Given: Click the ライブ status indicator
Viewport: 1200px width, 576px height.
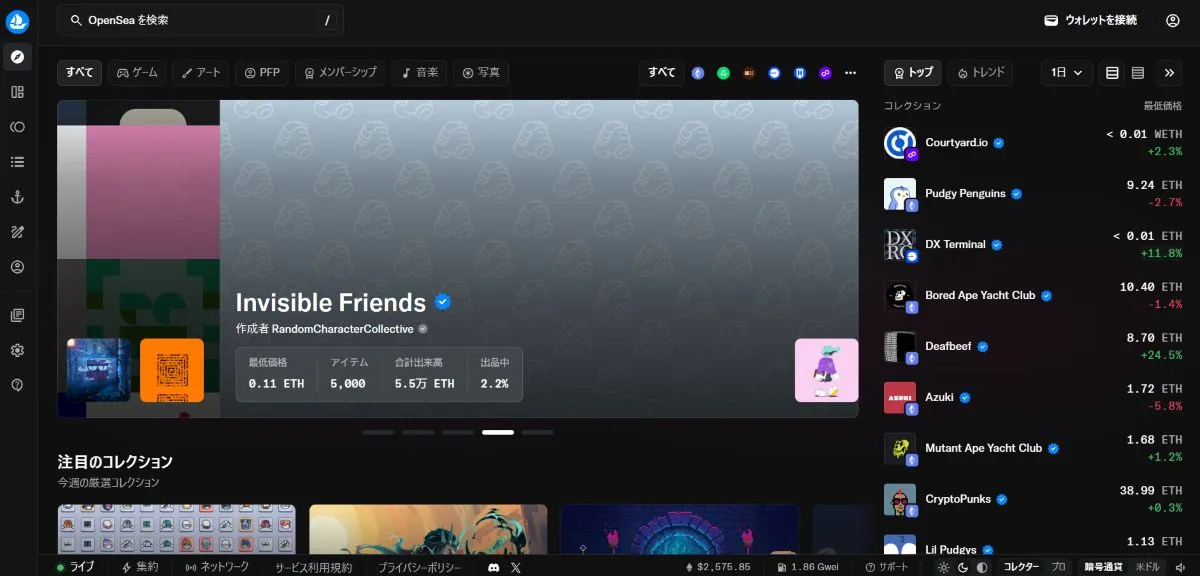Looking at the screenshot, I should 76,567.
